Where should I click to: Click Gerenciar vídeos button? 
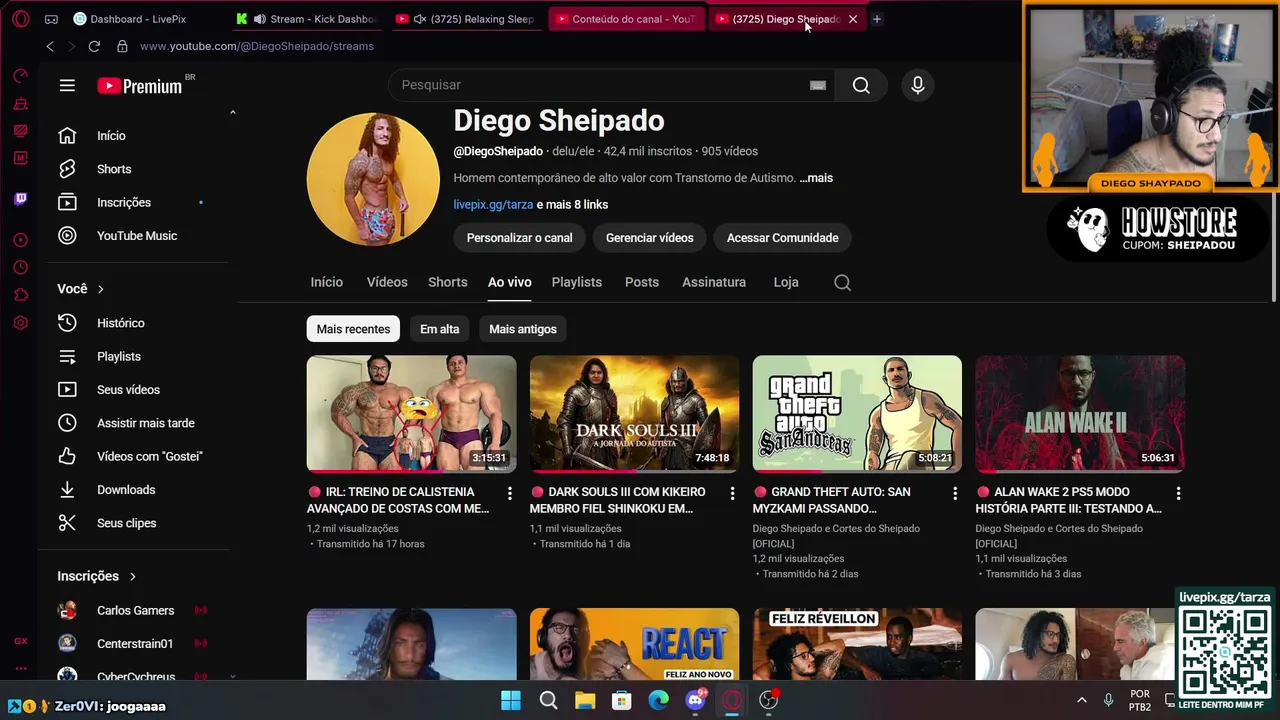point(650,238)
